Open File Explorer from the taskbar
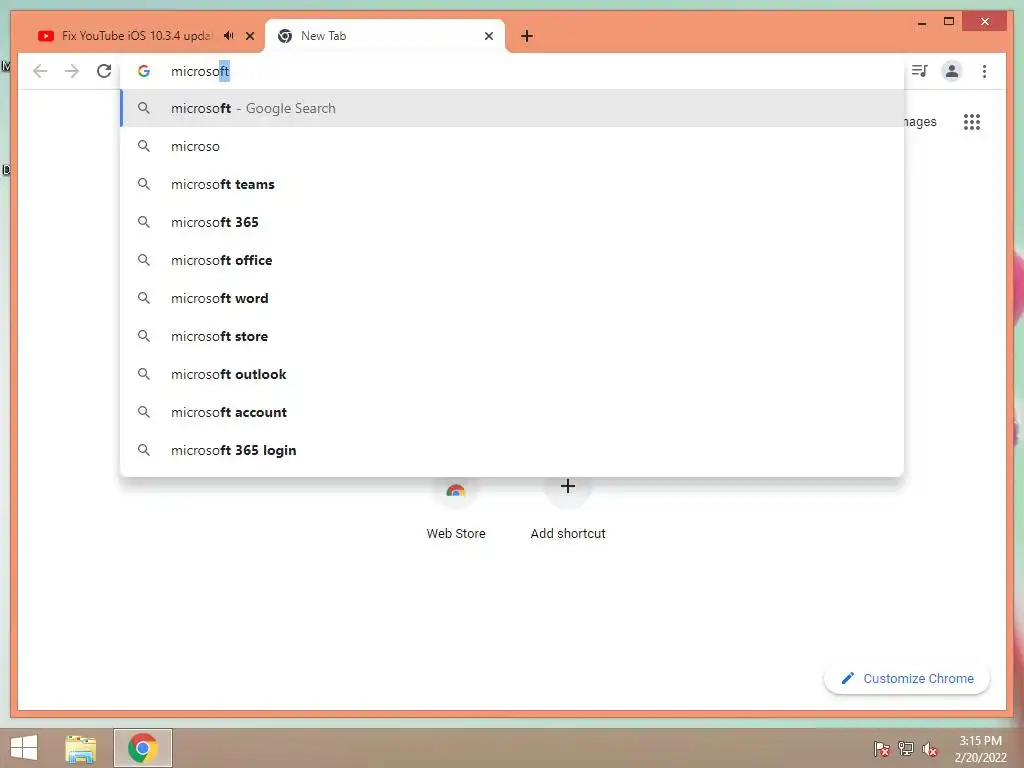 tap(81, 748)
